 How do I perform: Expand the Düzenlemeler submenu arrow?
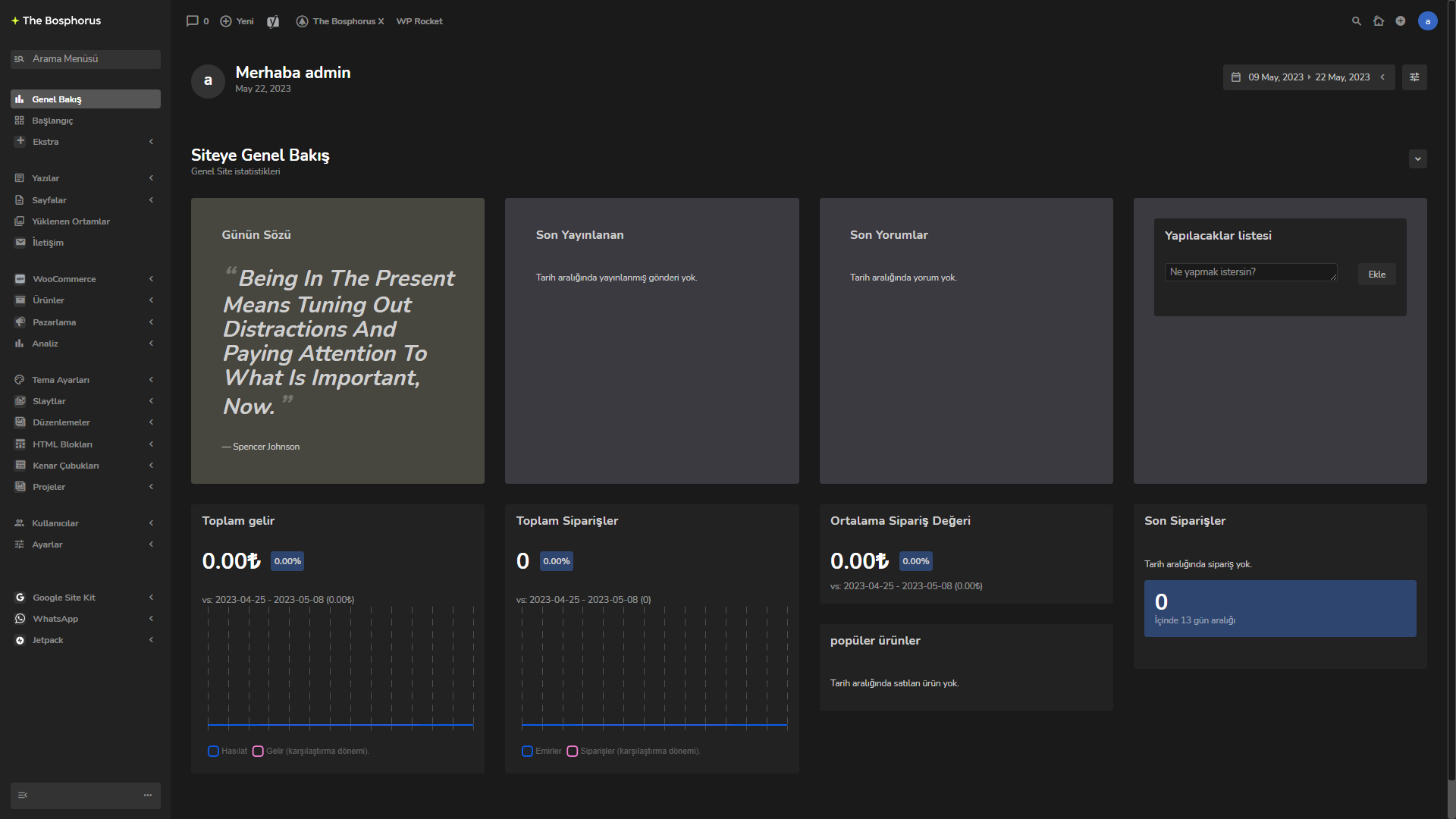(151, 422)
